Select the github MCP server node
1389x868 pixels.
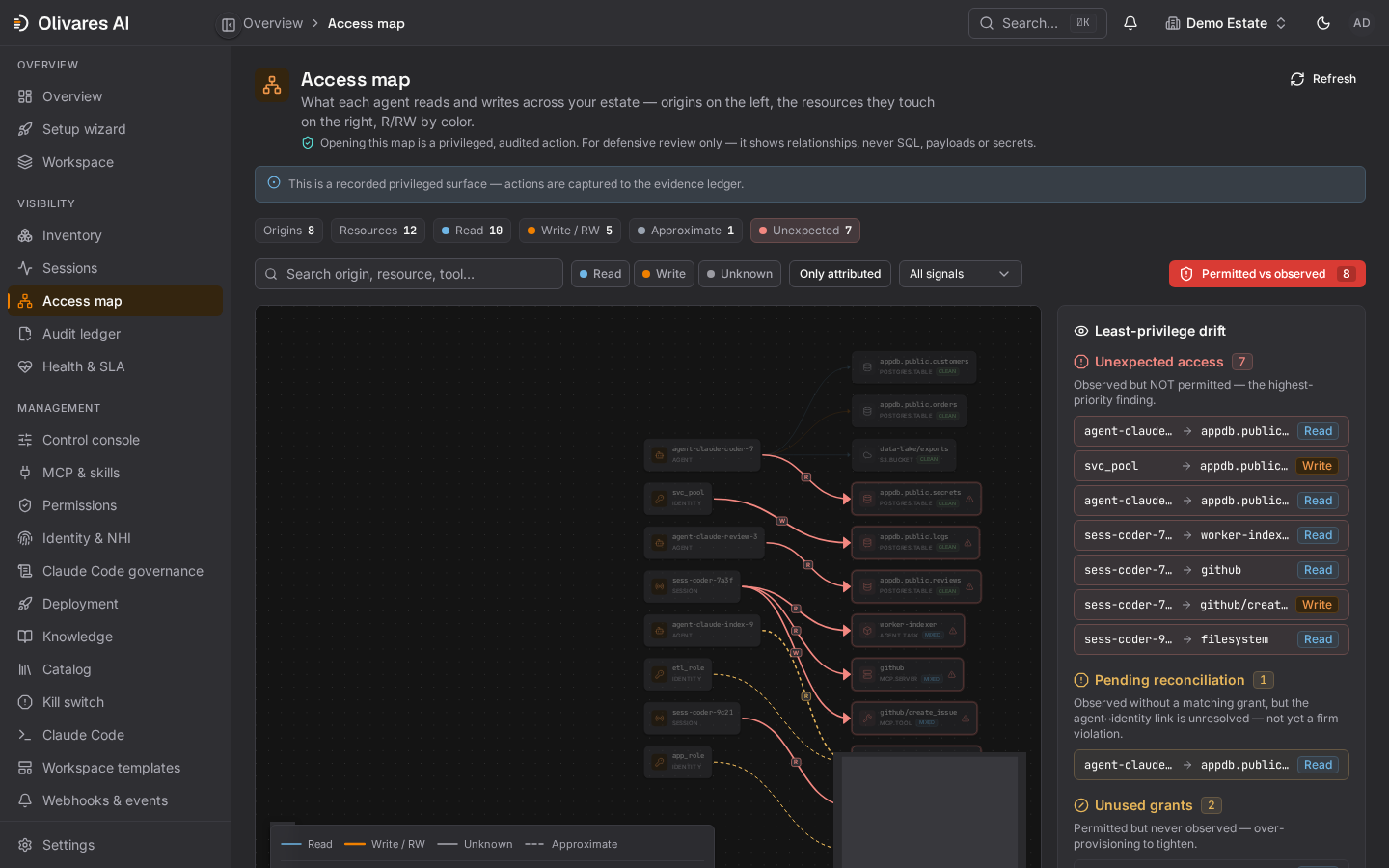pyautogui.click(x=908, y=674)
